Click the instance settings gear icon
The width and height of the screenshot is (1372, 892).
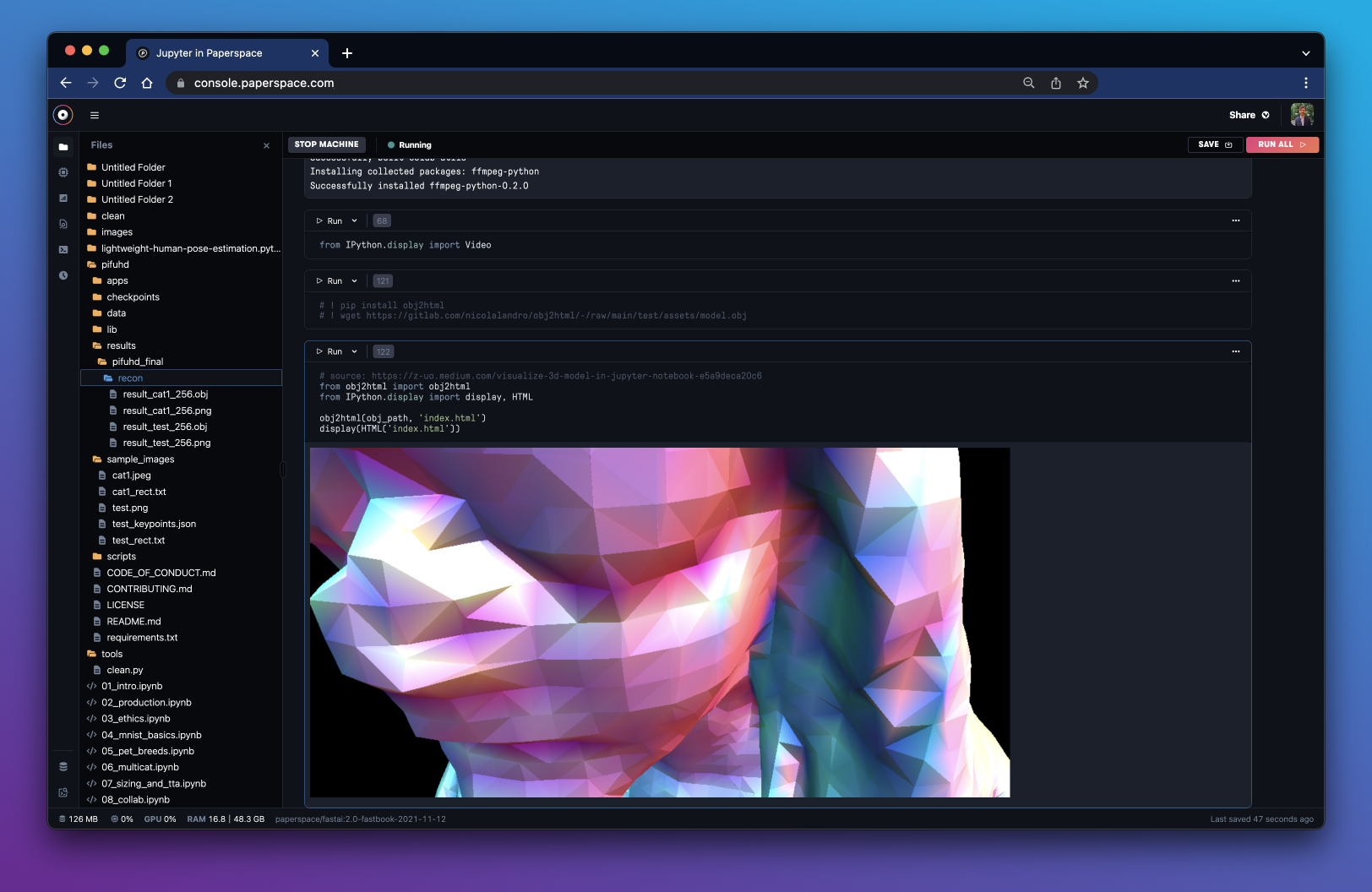(63, 172)
